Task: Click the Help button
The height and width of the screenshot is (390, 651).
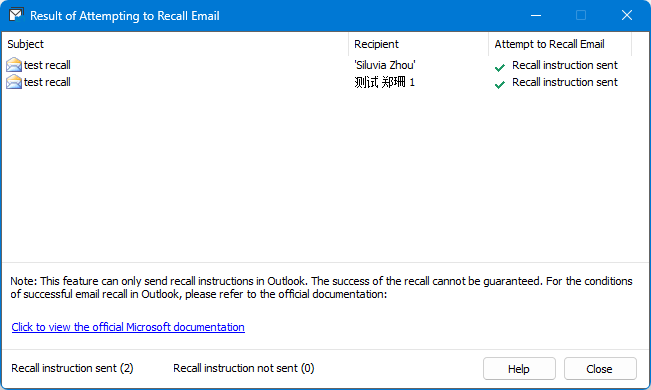Action: [519, 369]
